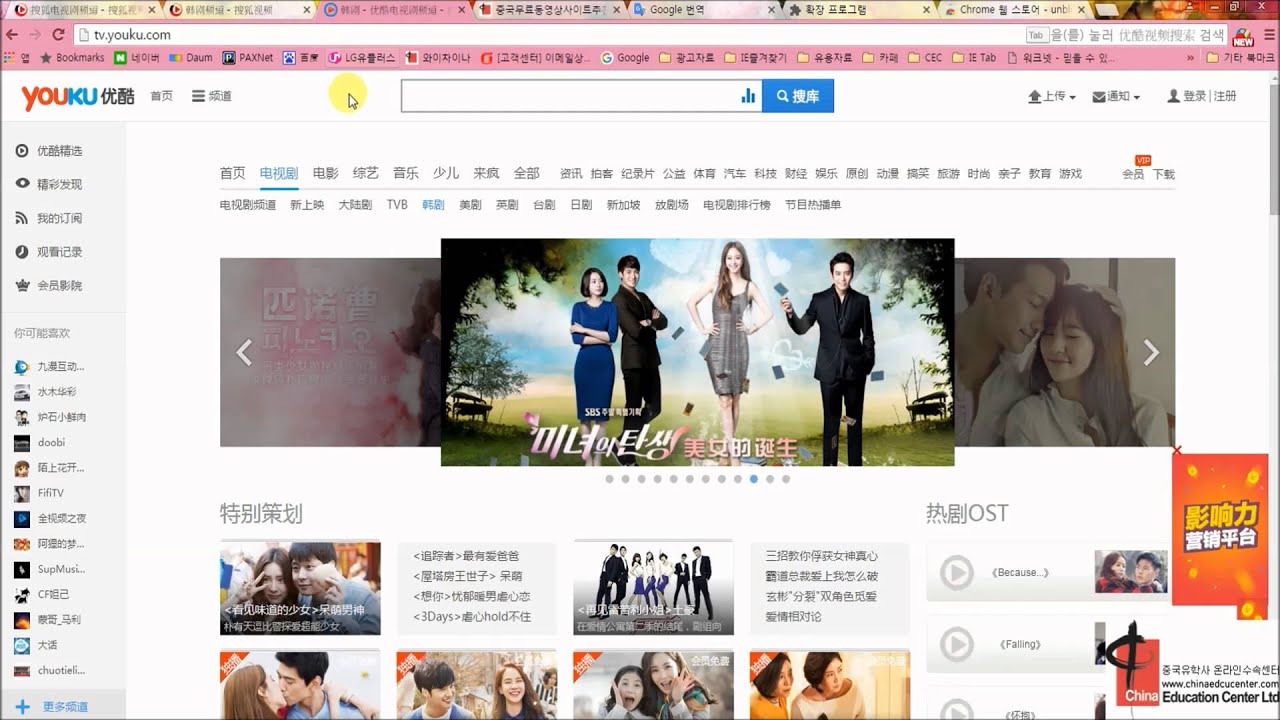Click the 登录 login link

(x=1194, y=96)
